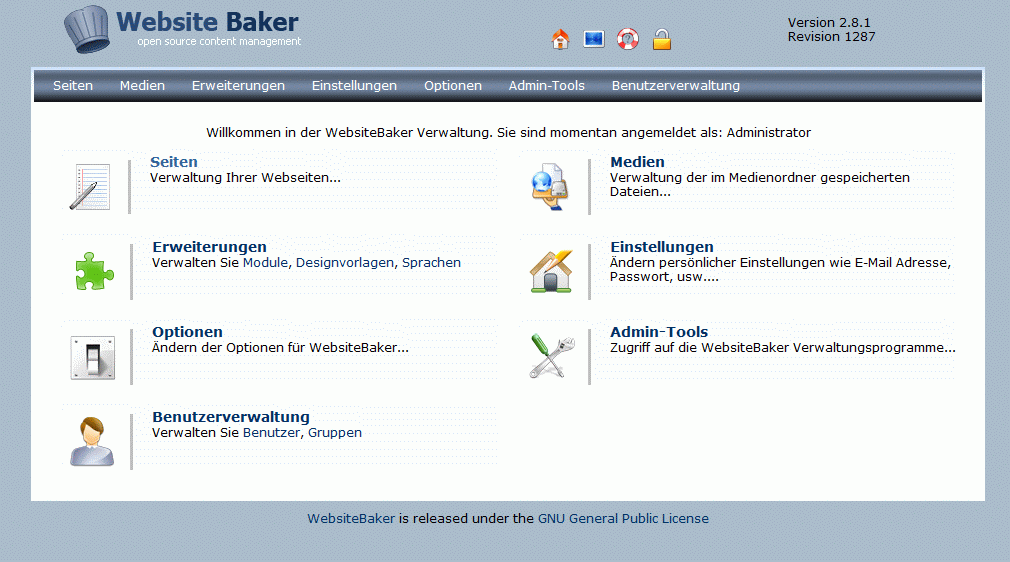Open the Erweiterungen heading link
1010x562 pixels.
tap(209, 247)
